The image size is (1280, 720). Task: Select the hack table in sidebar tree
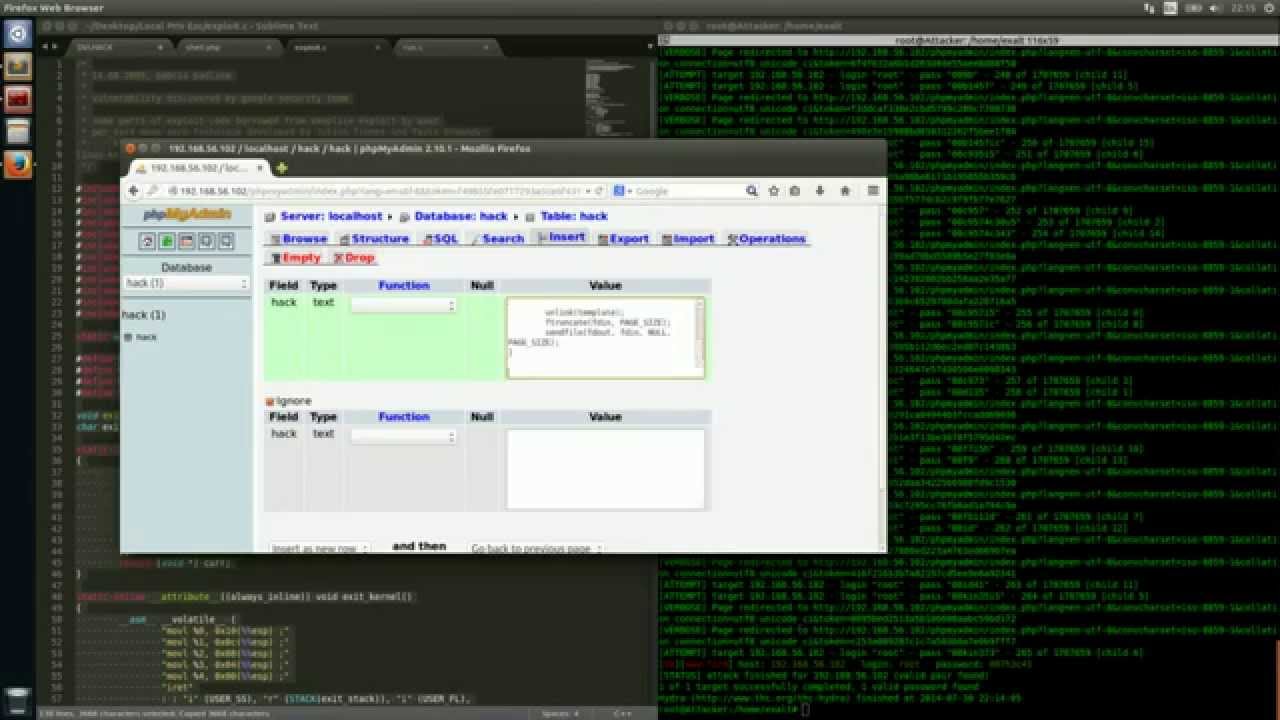click(x=146, y=337)
